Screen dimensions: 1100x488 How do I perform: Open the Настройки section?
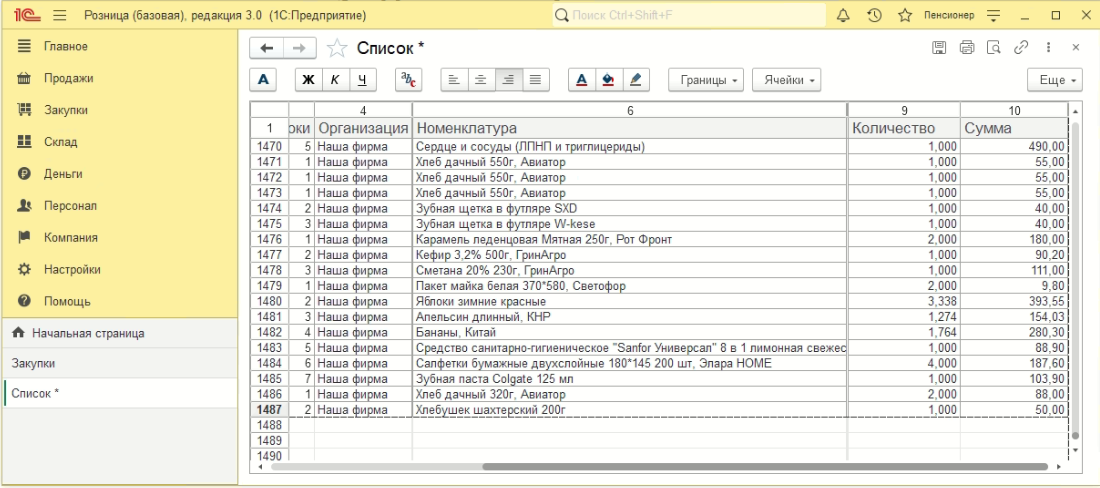coord(119,269)
